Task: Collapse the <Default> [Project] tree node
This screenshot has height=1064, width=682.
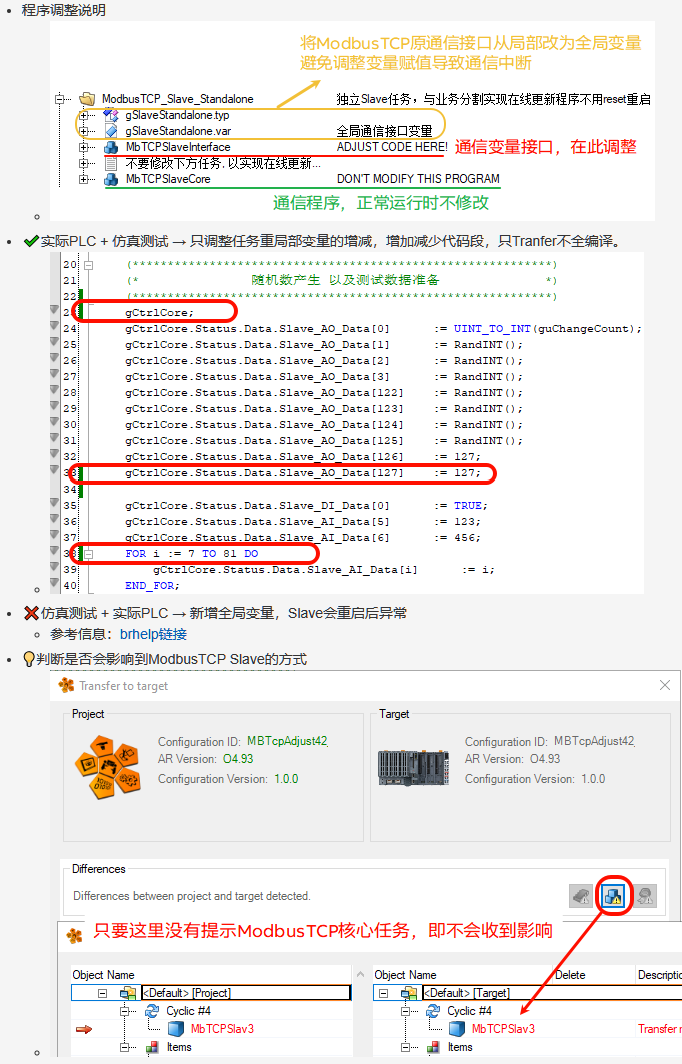Action: pos(103,993)
